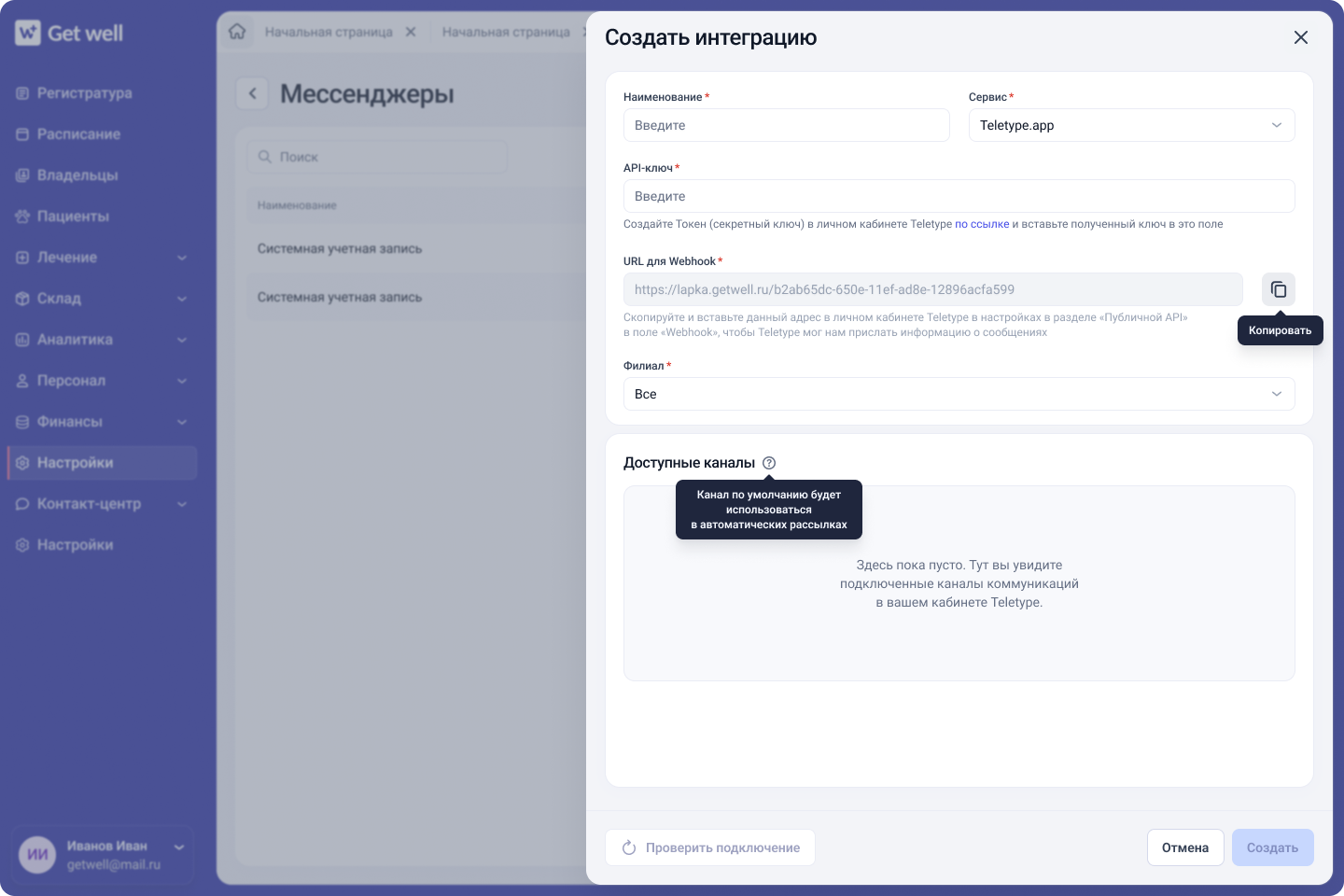Click the Склад box icon

(x=22, y=299)
